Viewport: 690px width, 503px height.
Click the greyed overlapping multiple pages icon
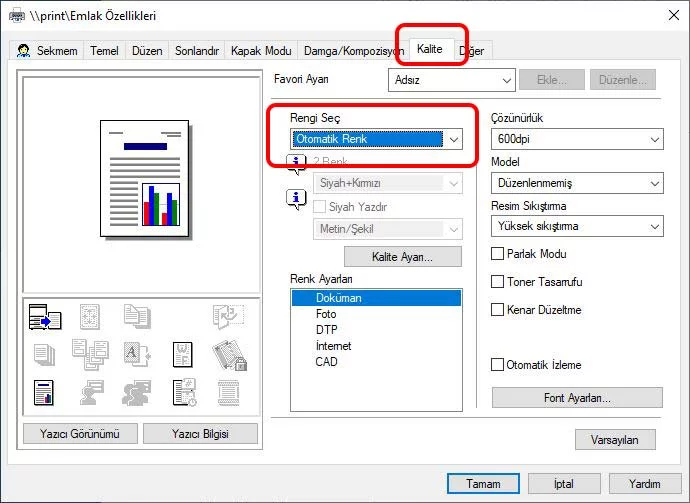(x=90, y=354)
